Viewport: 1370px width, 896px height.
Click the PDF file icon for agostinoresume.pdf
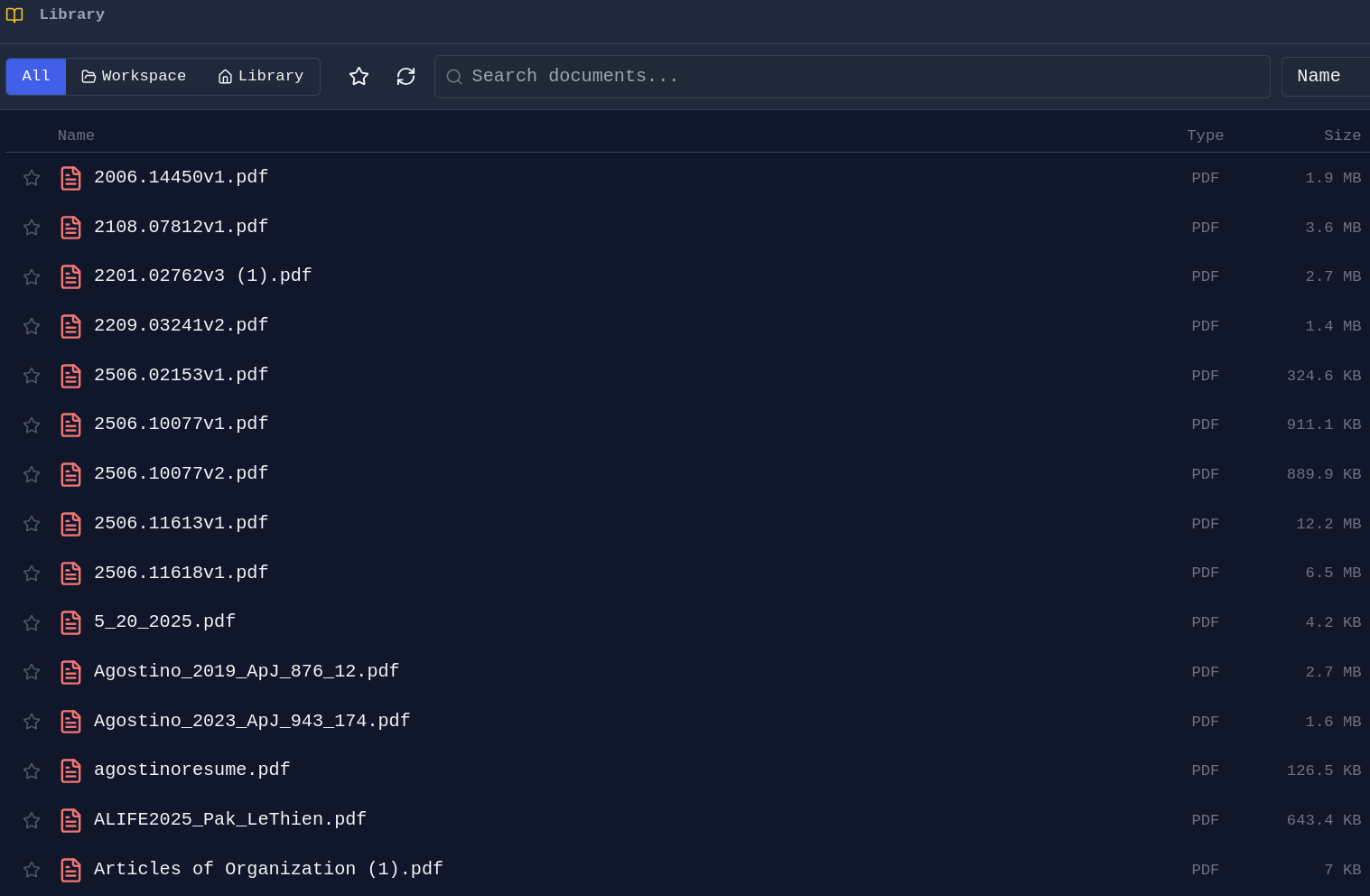(70, 770)
